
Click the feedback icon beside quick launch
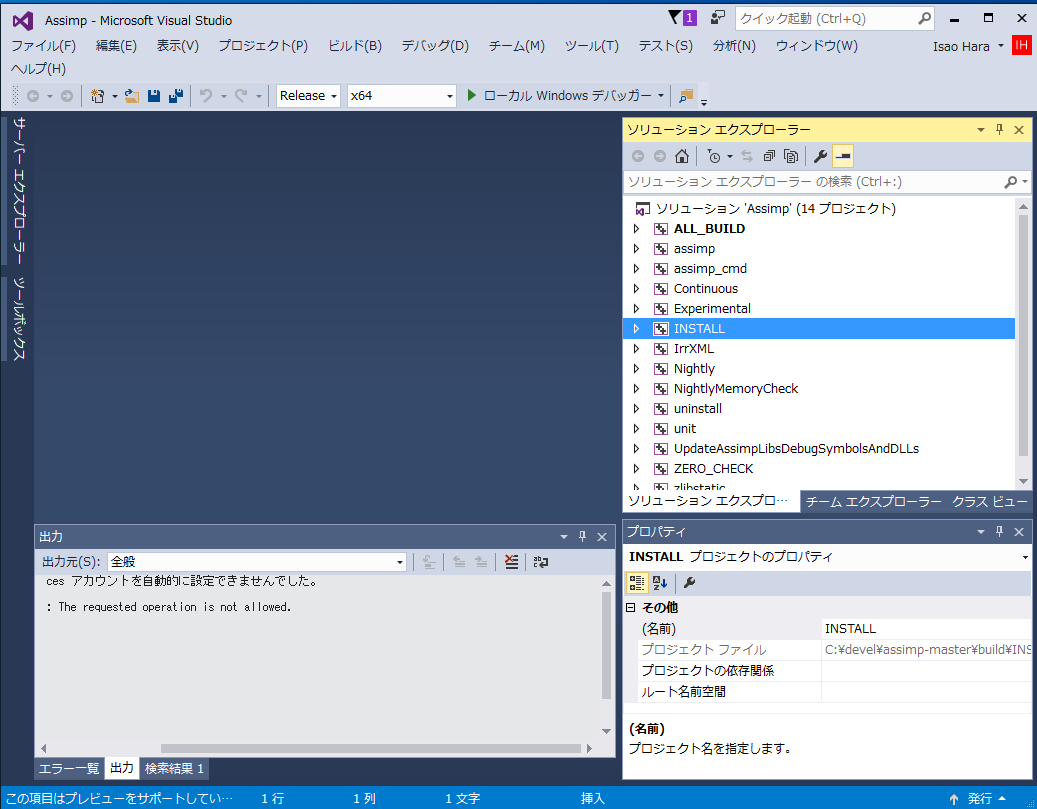pos(718,18)
